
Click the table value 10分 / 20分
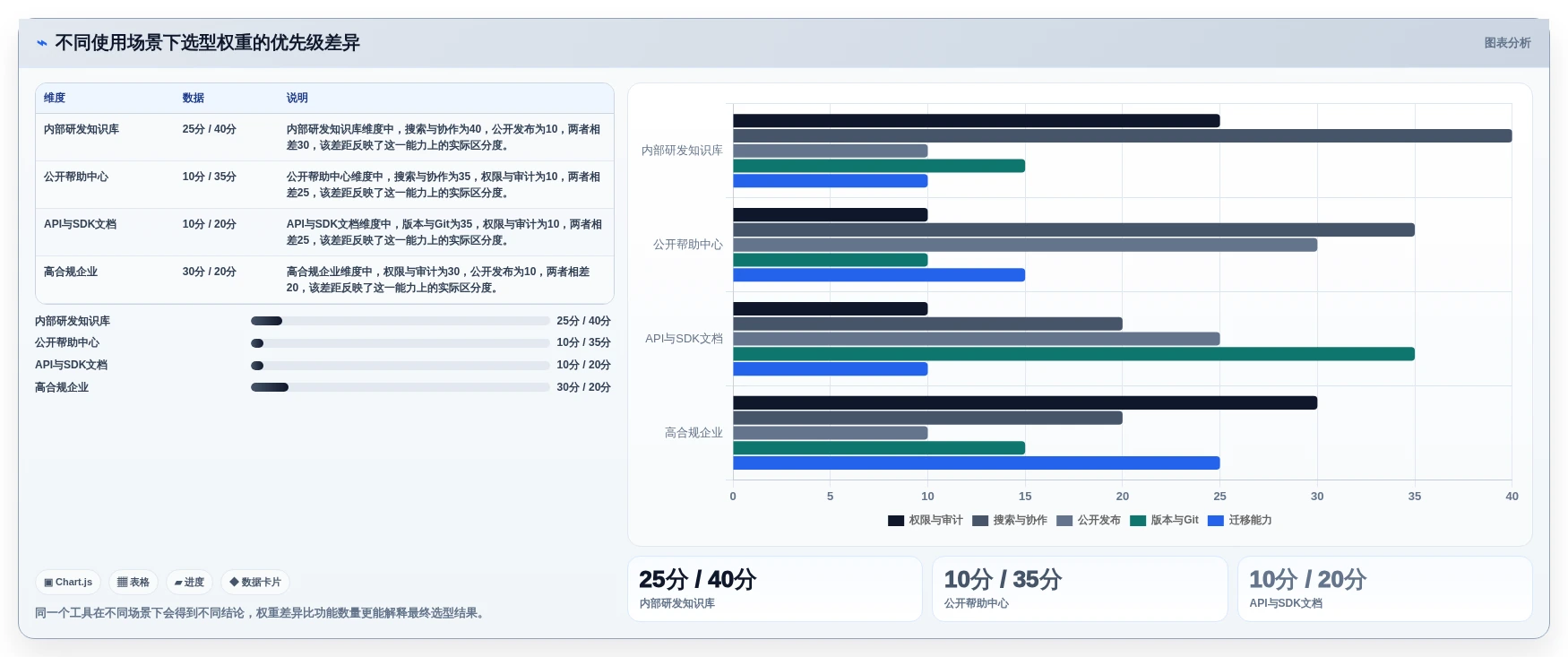point(209,224)
